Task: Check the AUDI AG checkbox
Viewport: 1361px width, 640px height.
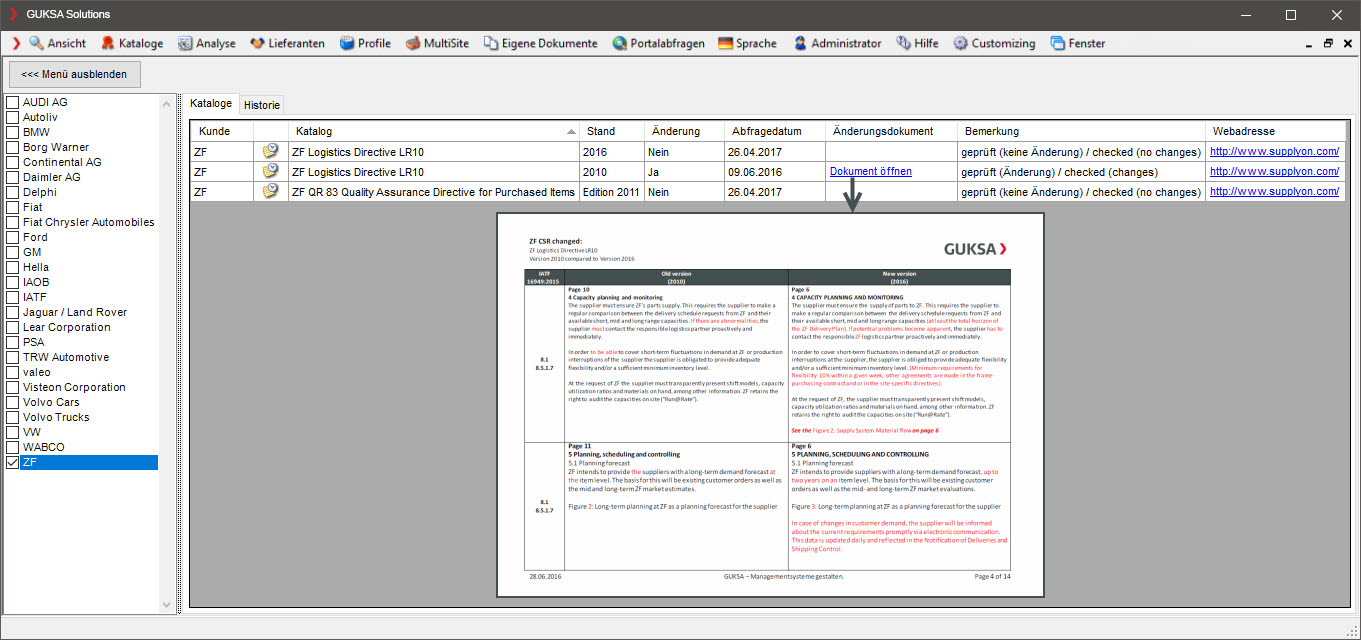Action: [13, 102]
